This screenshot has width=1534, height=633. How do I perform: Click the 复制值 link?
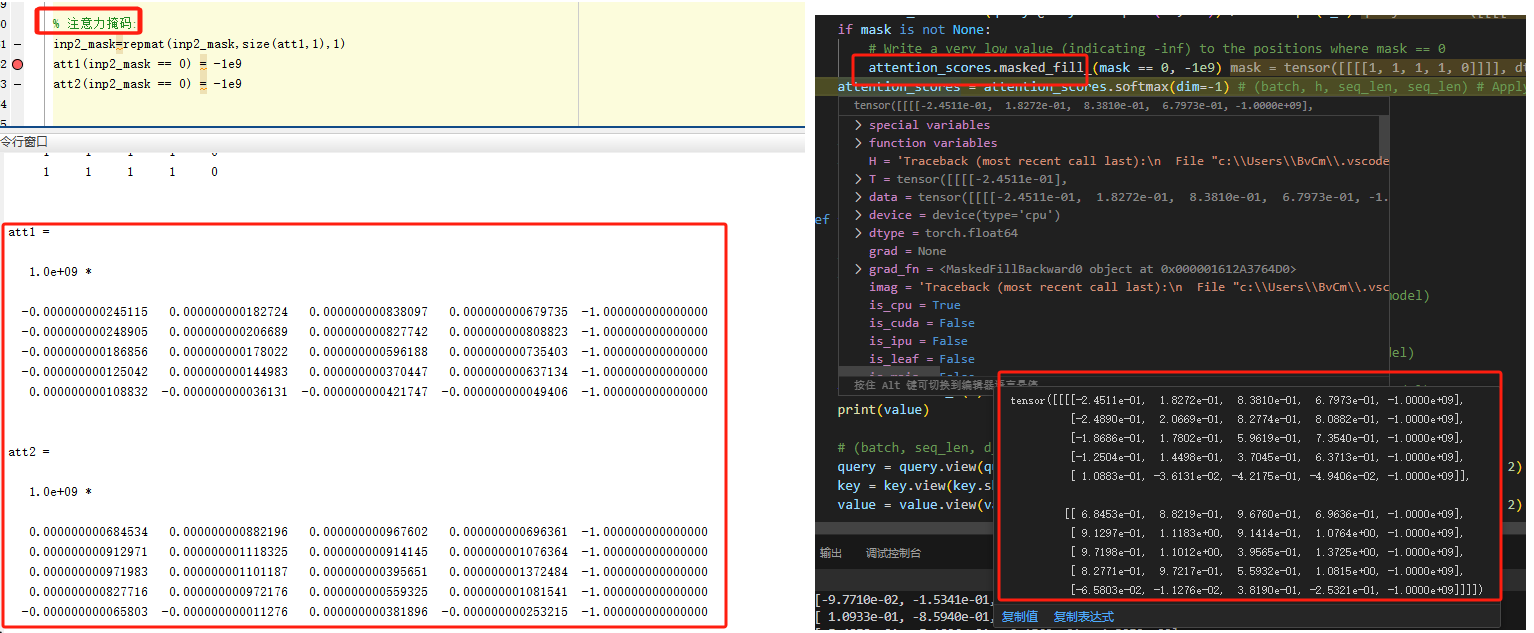(x=1020, y=617)
